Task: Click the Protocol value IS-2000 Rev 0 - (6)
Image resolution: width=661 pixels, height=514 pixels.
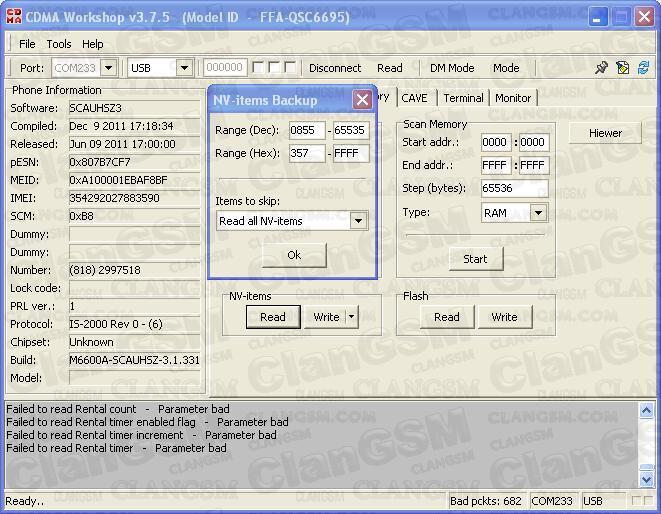Action: pos(134,324)
